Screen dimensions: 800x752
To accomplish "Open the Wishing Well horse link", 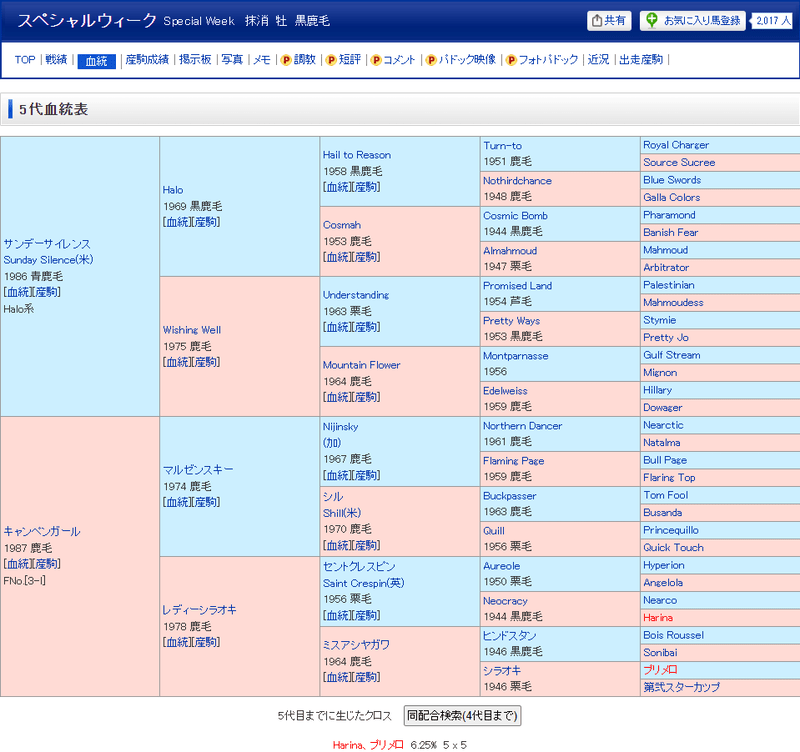I will (x=192, y=330).
